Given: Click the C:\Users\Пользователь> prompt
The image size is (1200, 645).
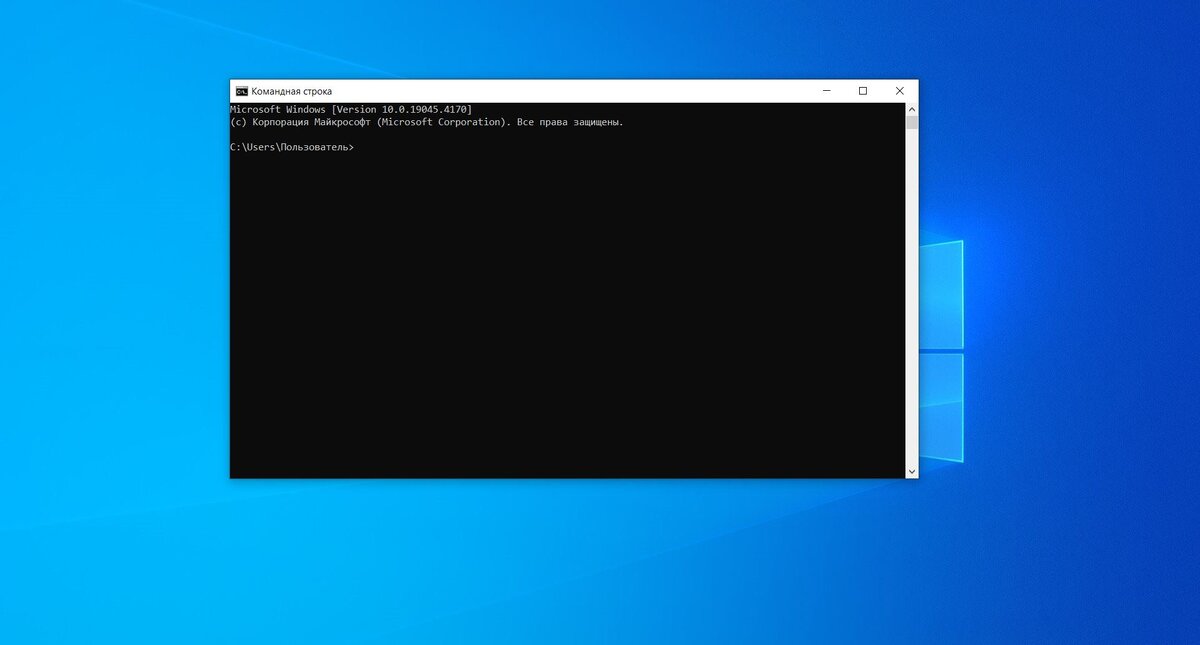Looking at the screenshot, I should (x=292, y=147).
